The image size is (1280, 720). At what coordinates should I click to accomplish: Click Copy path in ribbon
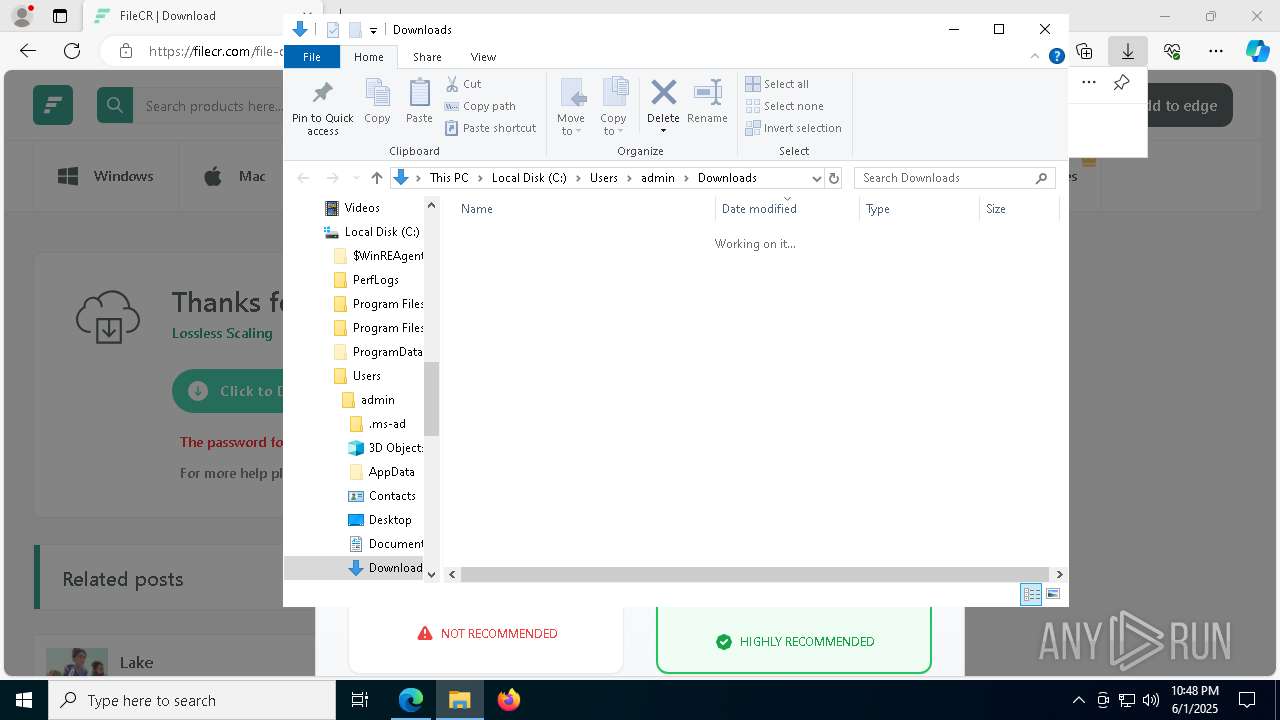pos(481,106)
